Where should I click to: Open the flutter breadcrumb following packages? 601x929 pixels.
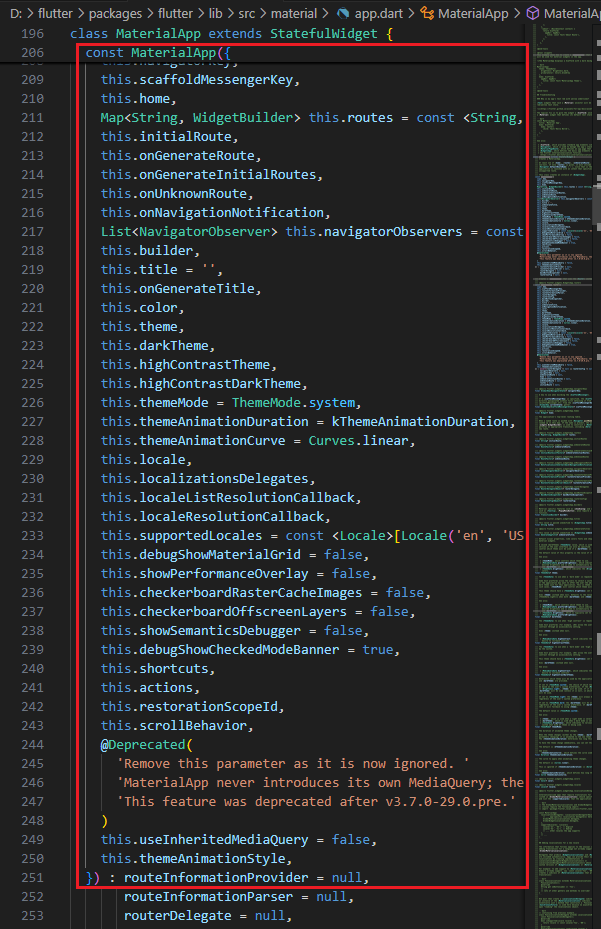(x=175, y=13)
